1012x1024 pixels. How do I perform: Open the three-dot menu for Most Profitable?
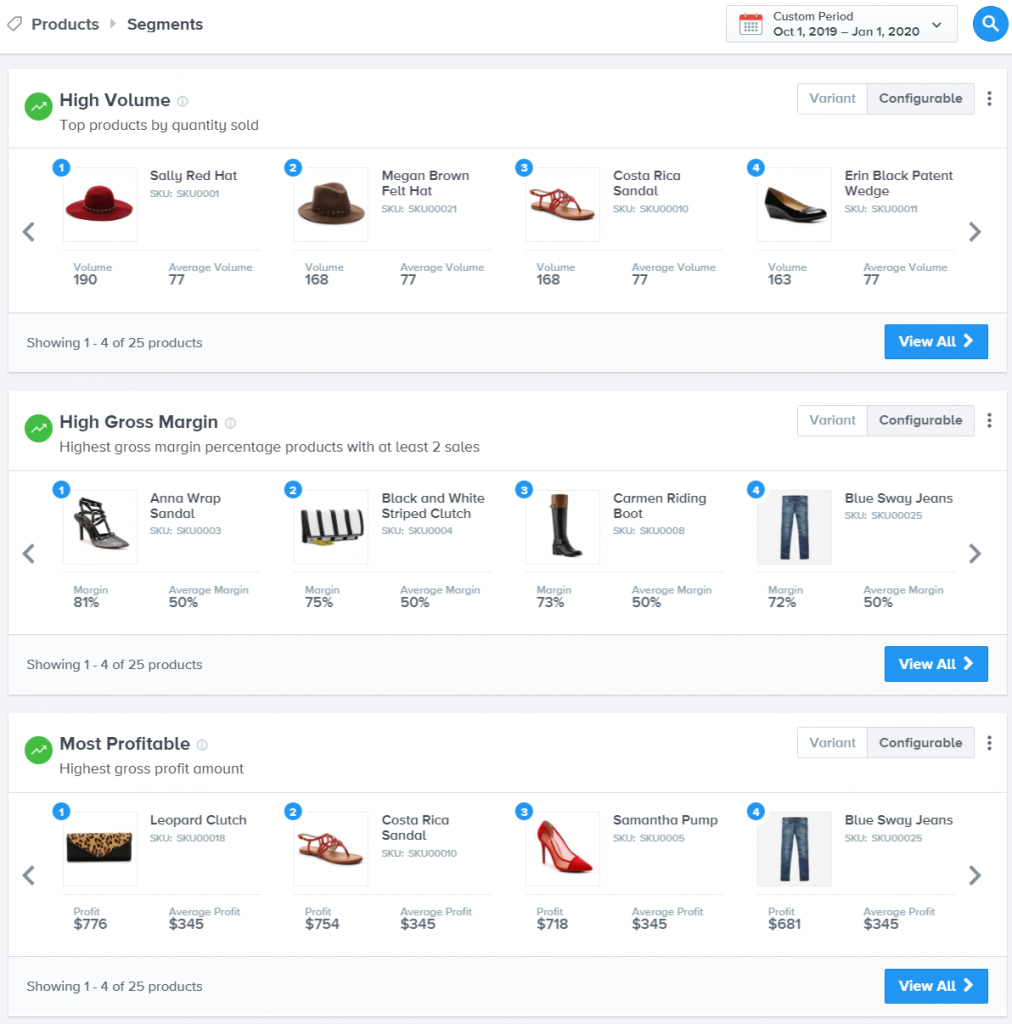(989, 743)
